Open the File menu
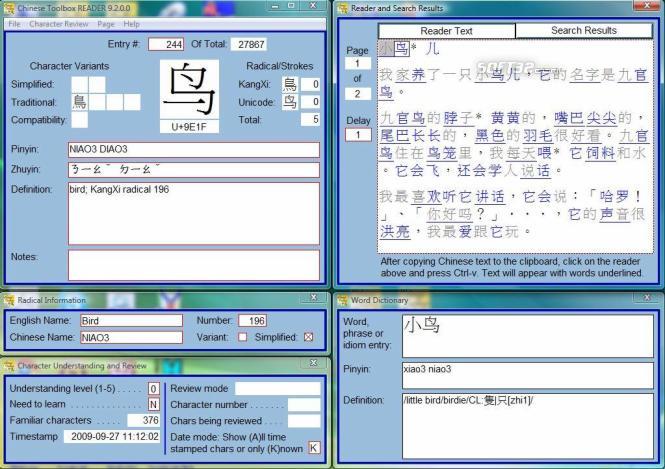 click(14, 24)
